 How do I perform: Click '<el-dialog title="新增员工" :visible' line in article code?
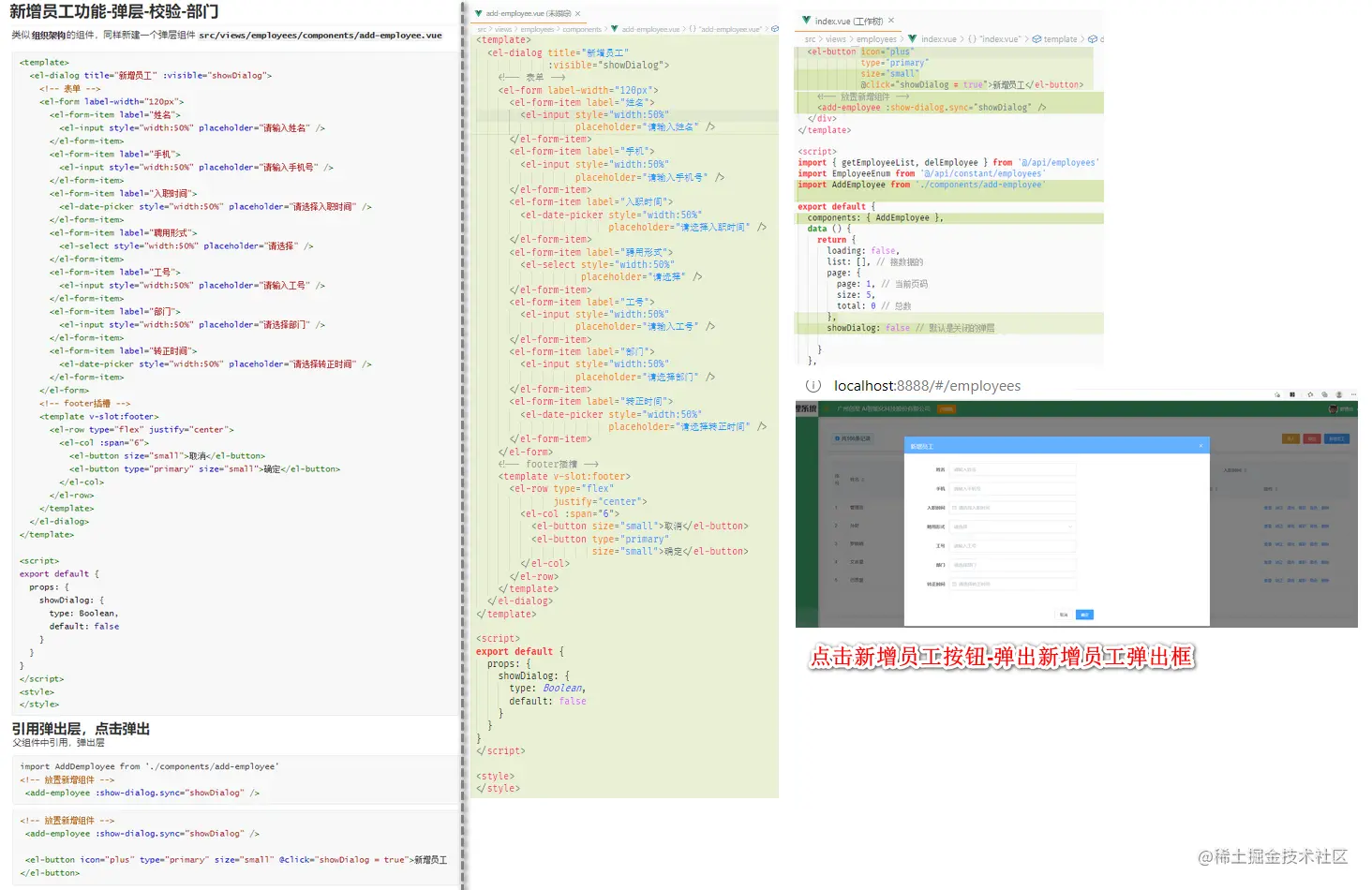151,76
